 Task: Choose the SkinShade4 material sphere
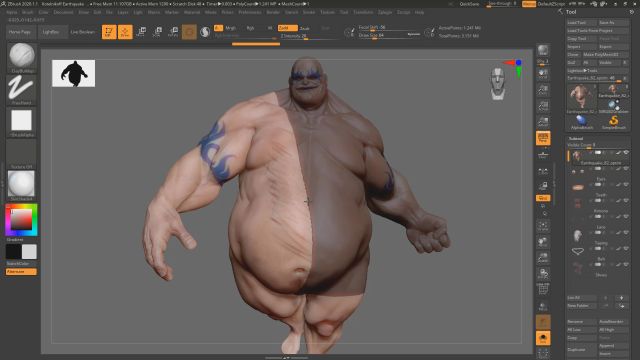[21, 184]
